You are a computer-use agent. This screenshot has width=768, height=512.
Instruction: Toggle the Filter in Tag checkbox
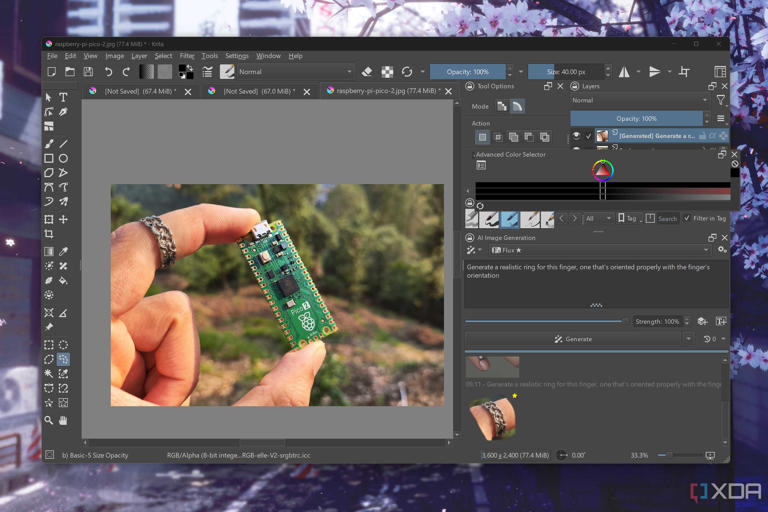tap(687, 218)
